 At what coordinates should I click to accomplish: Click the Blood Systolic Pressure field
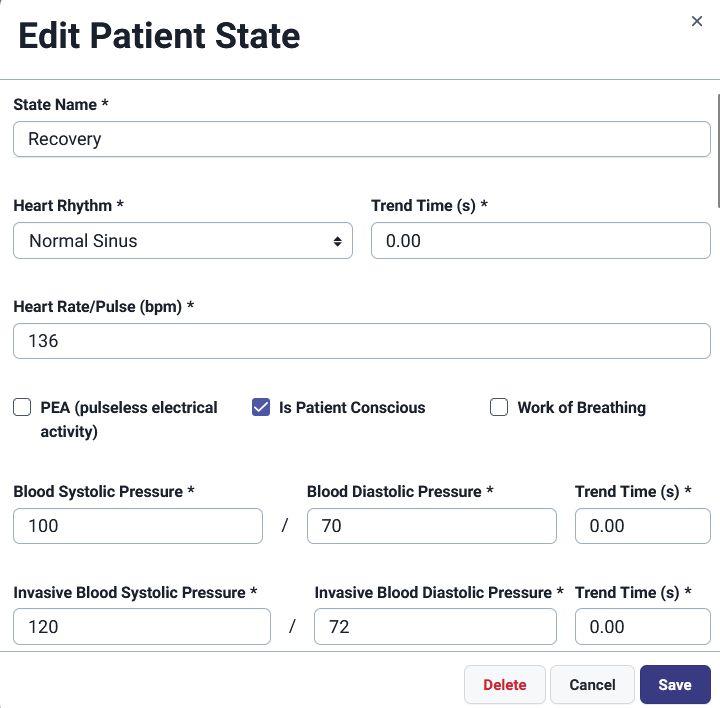pos(138,526)
